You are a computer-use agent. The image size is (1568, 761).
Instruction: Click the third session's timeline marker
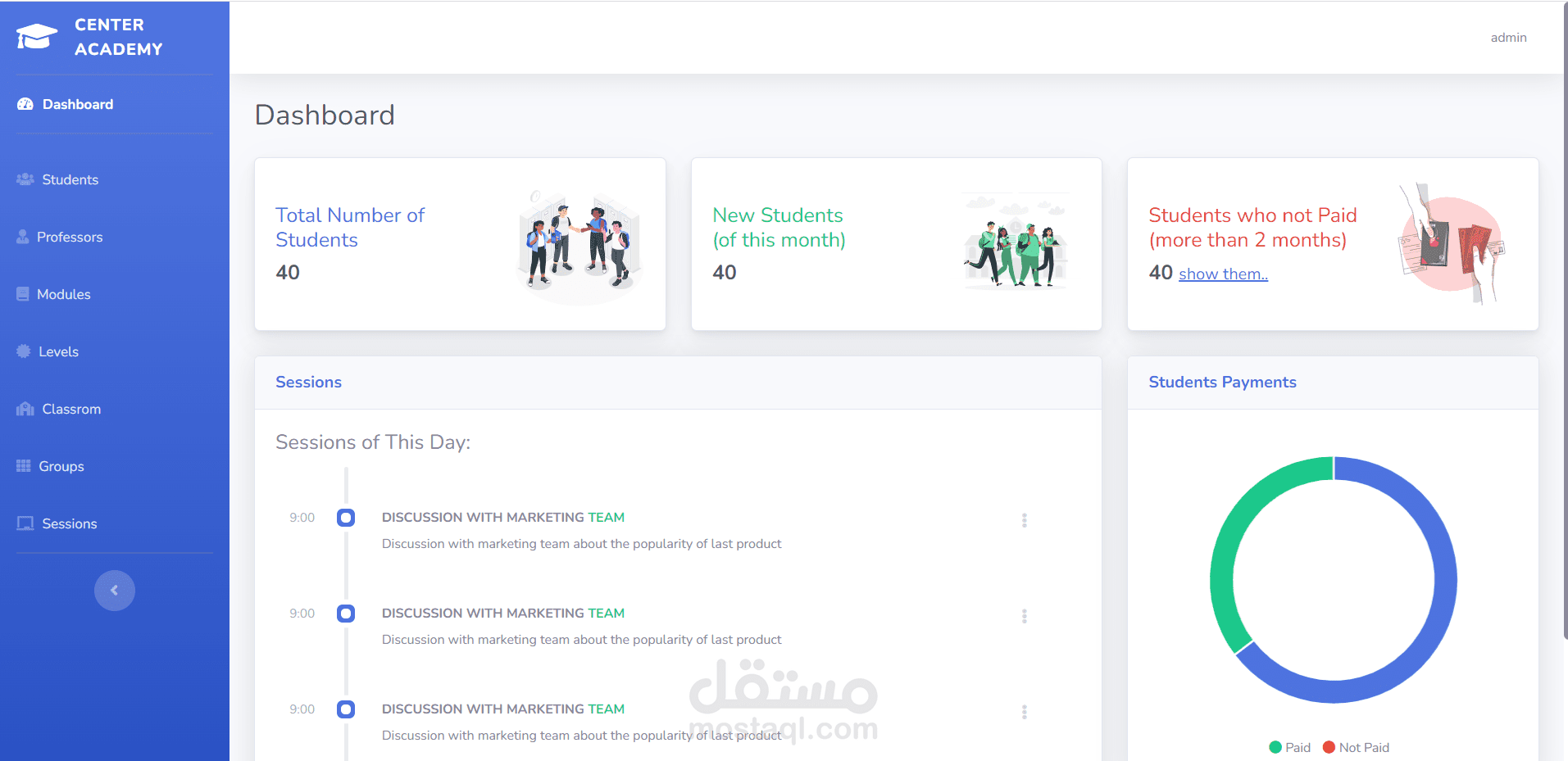point(346,709)
